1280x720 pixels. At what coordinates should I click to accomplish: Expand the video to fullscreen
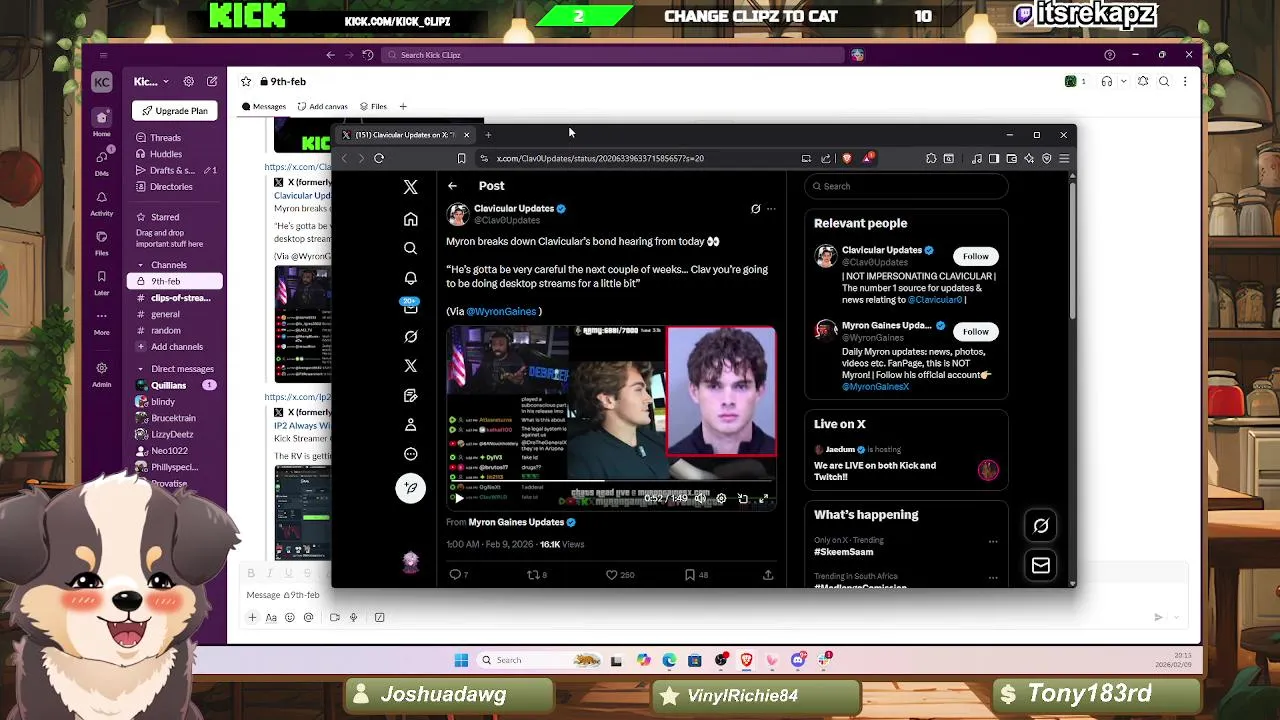[x=764, y=498]
